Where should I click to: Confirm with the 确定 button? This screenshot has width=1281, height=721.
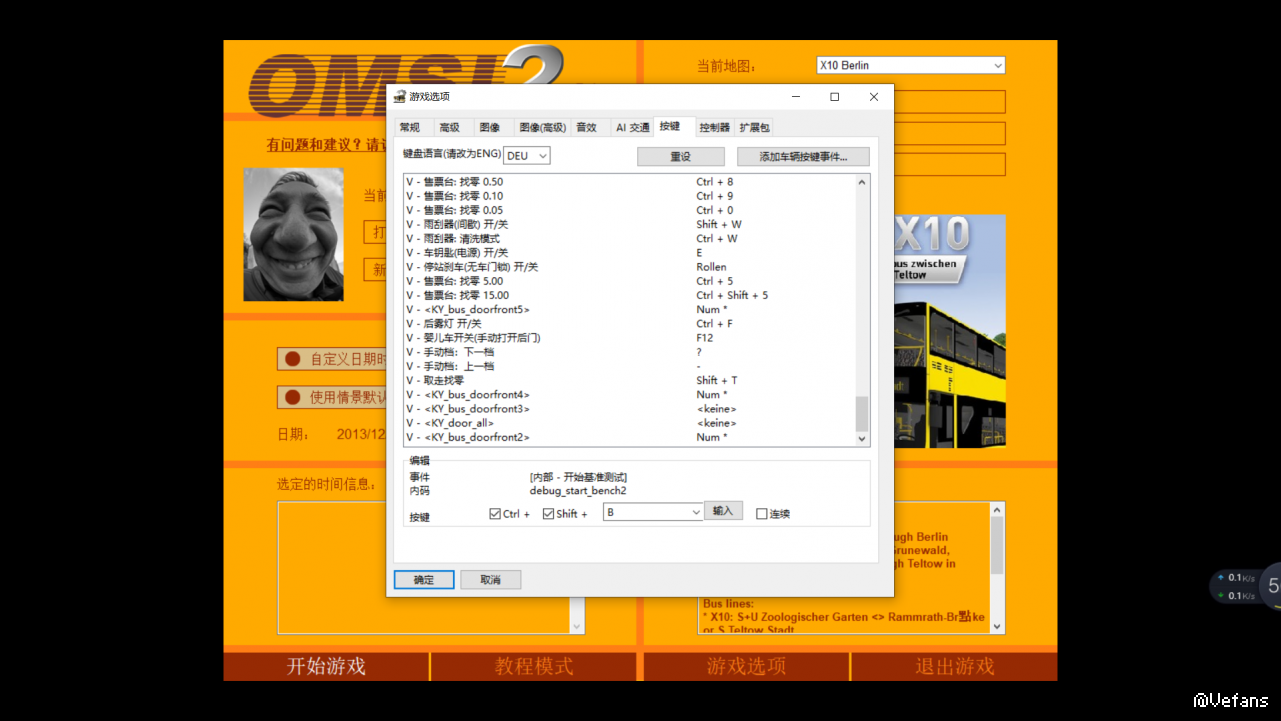pos(424,580)
